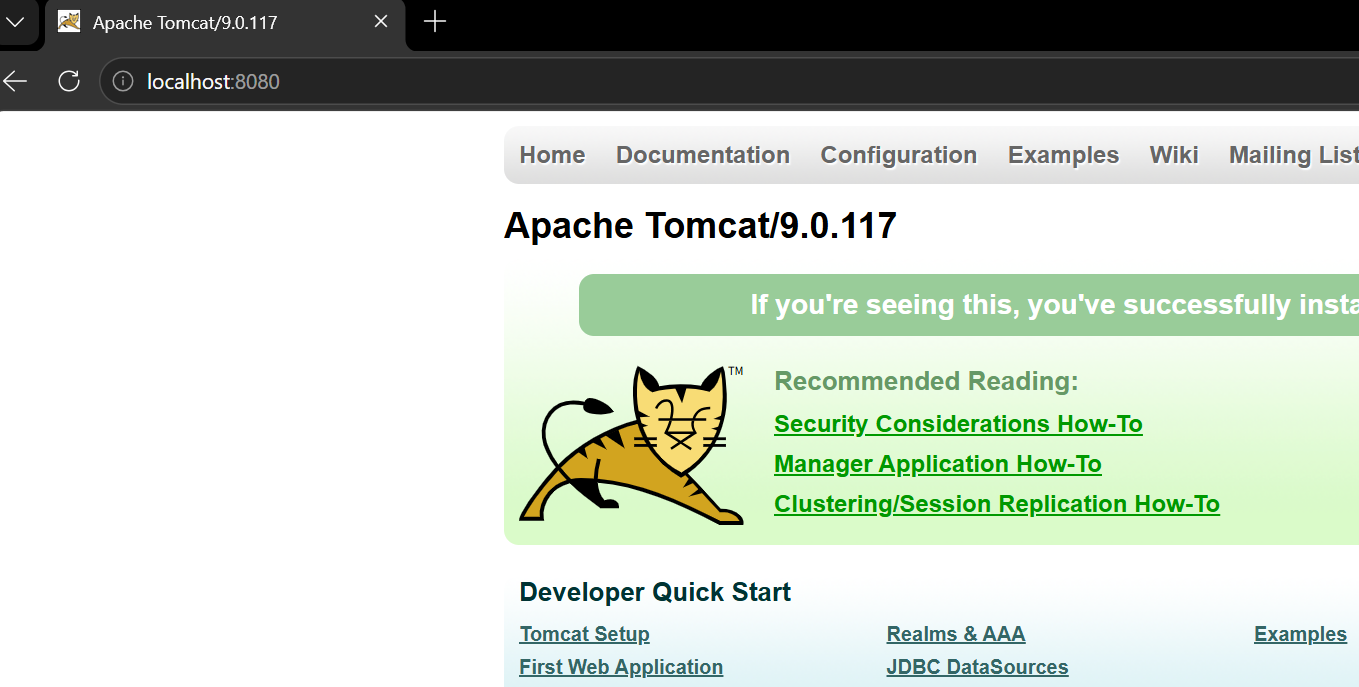This screenshot has height=687, width=1359.
Task: Open the JDBC DataSources link
Action: click(x=977, y=667)
